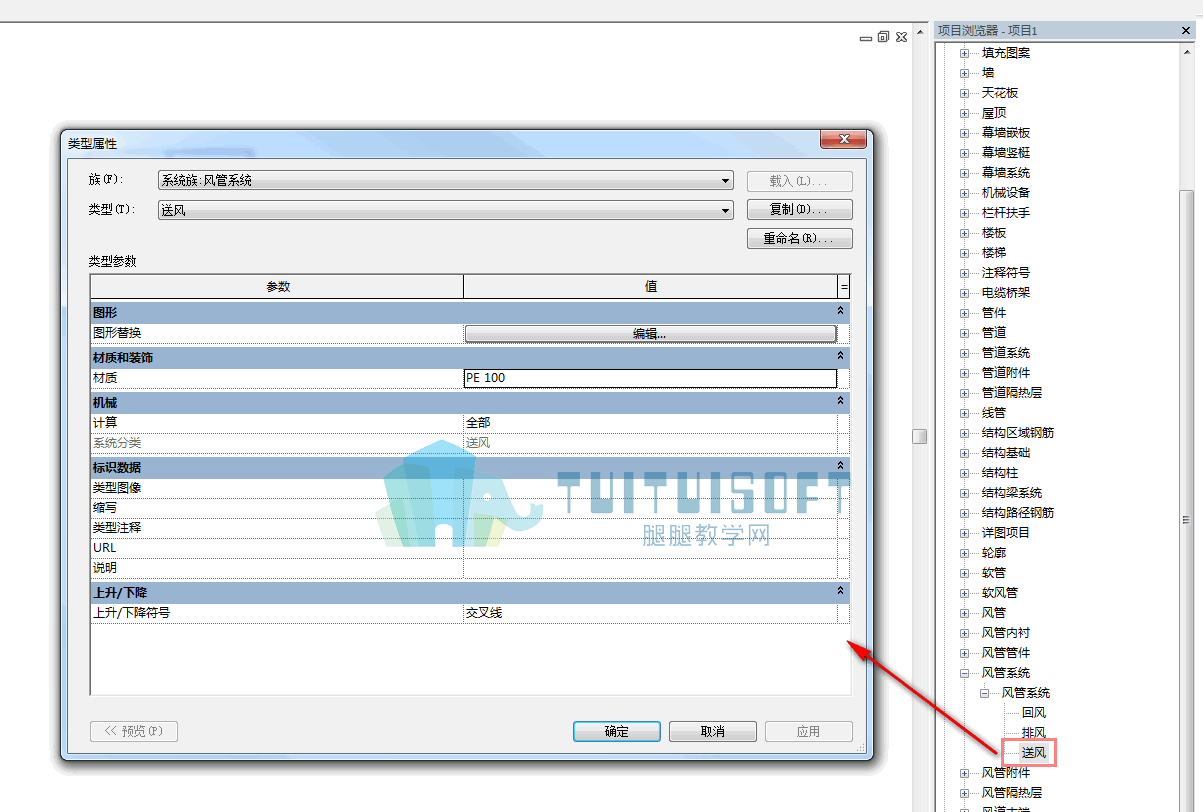The width and height of the screenshot is (1203, 812).
Task: Select 回风 in the project browser
Action: pyautogui.click(x=1034, y=713)
